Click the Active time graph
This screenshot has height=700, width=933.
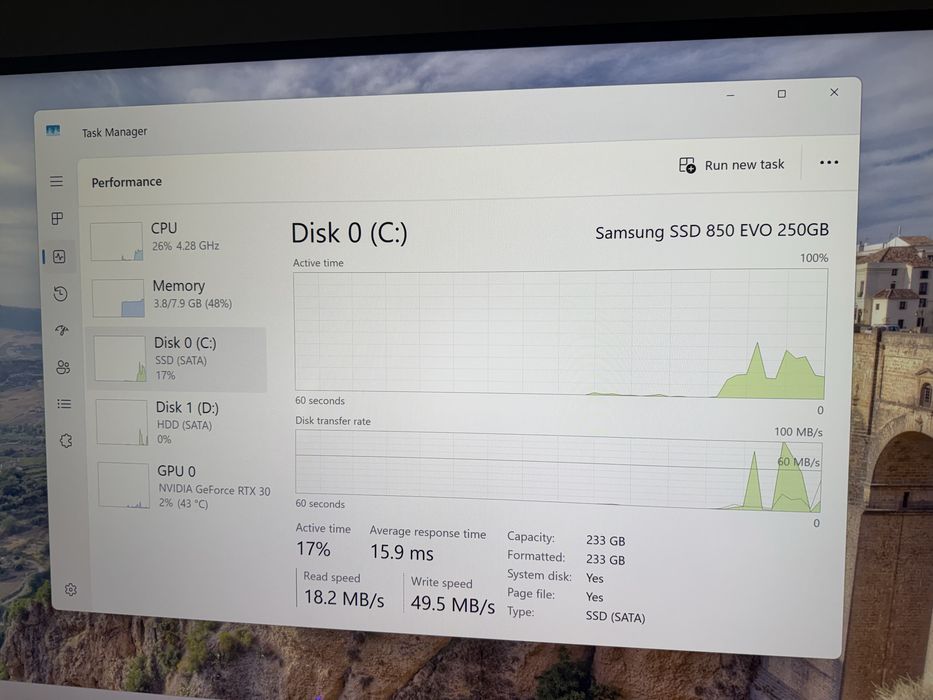(560, 333)
